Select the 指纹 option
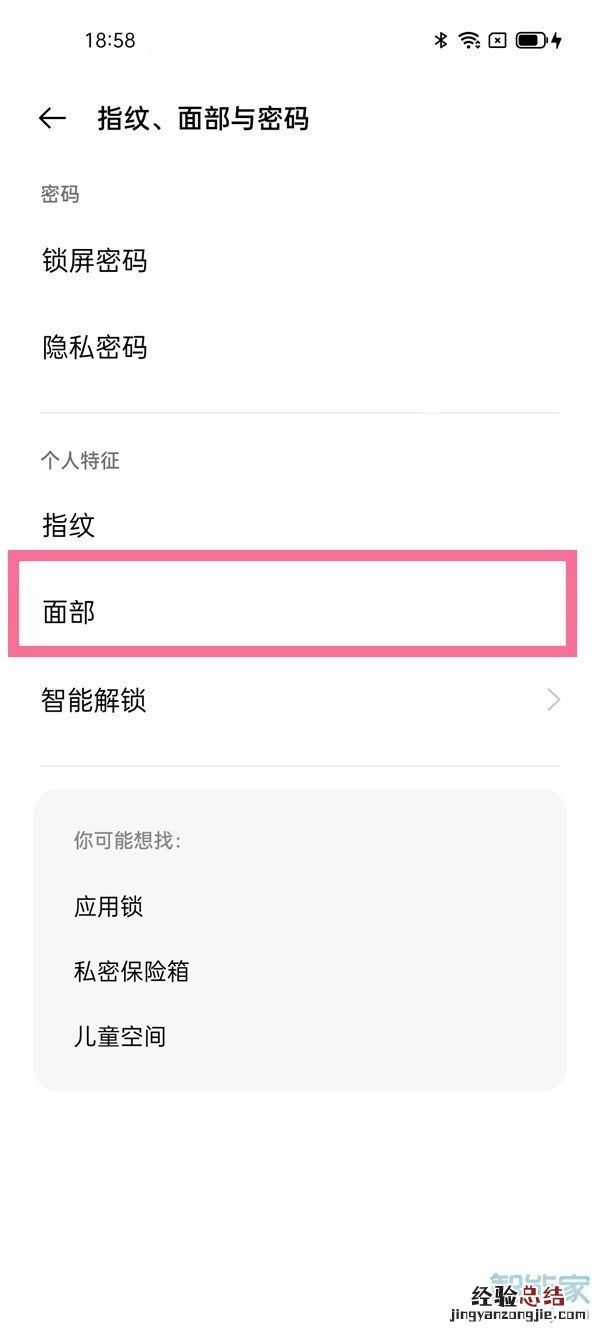Screen dimensions: 600x1333 coord(69,525)
